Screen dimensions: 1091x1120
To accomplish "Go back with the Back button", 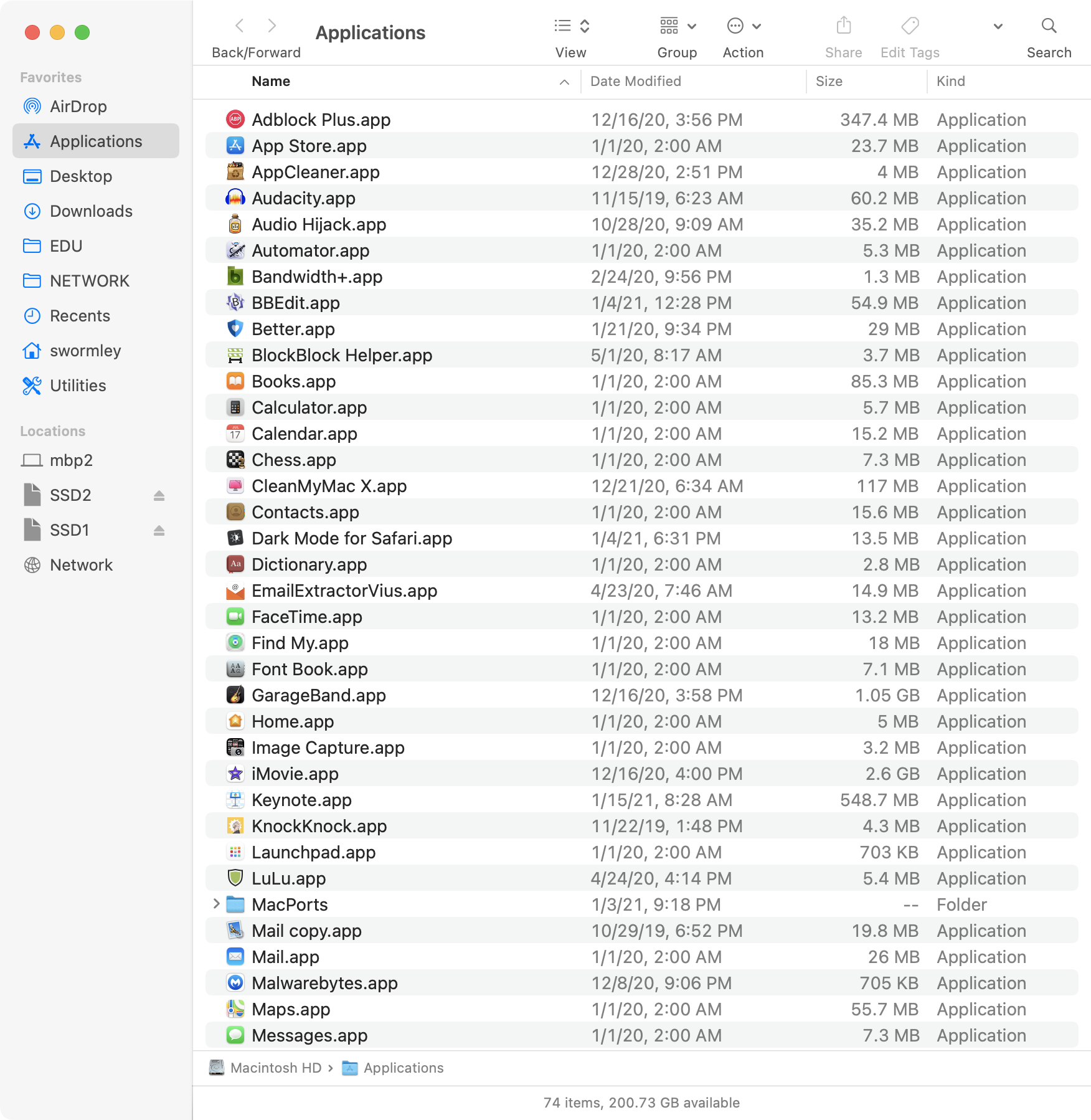I will click(x=240, y=26).
